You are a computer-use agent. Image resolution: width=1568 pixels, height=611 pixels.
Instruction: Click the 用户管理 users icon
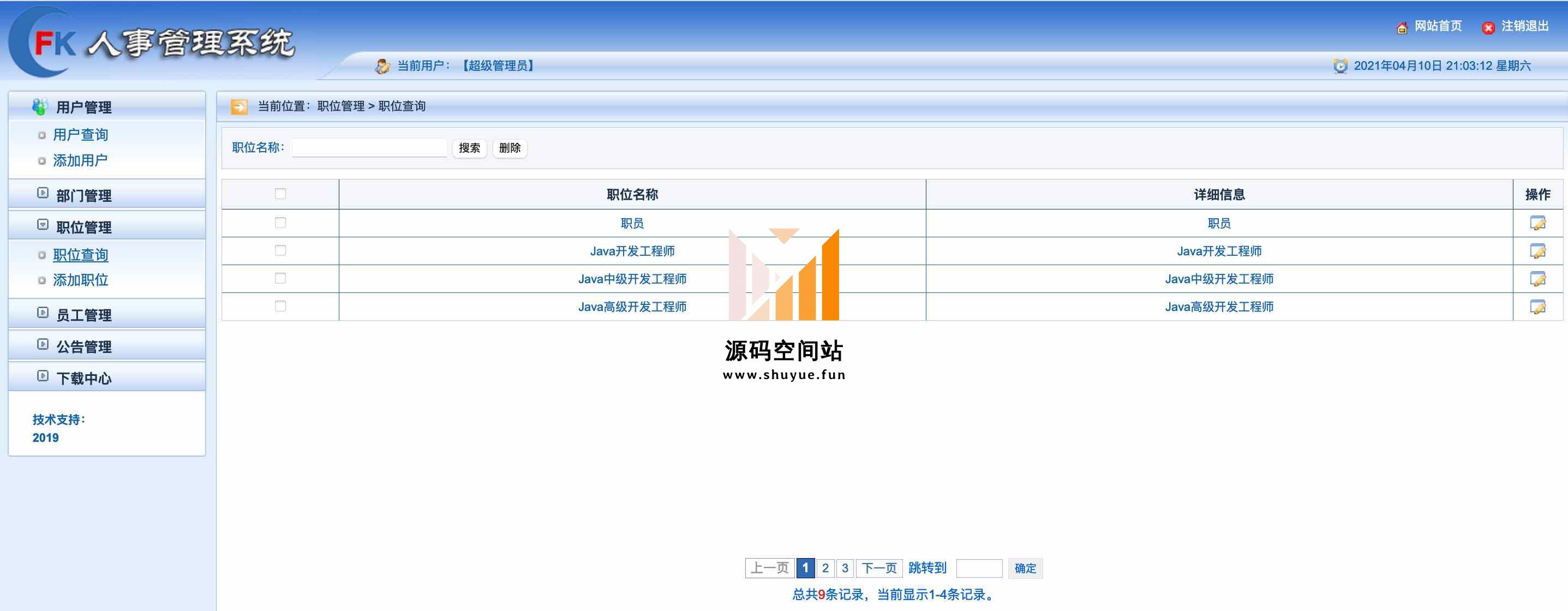pyautogui.click(x=40, y=106)
